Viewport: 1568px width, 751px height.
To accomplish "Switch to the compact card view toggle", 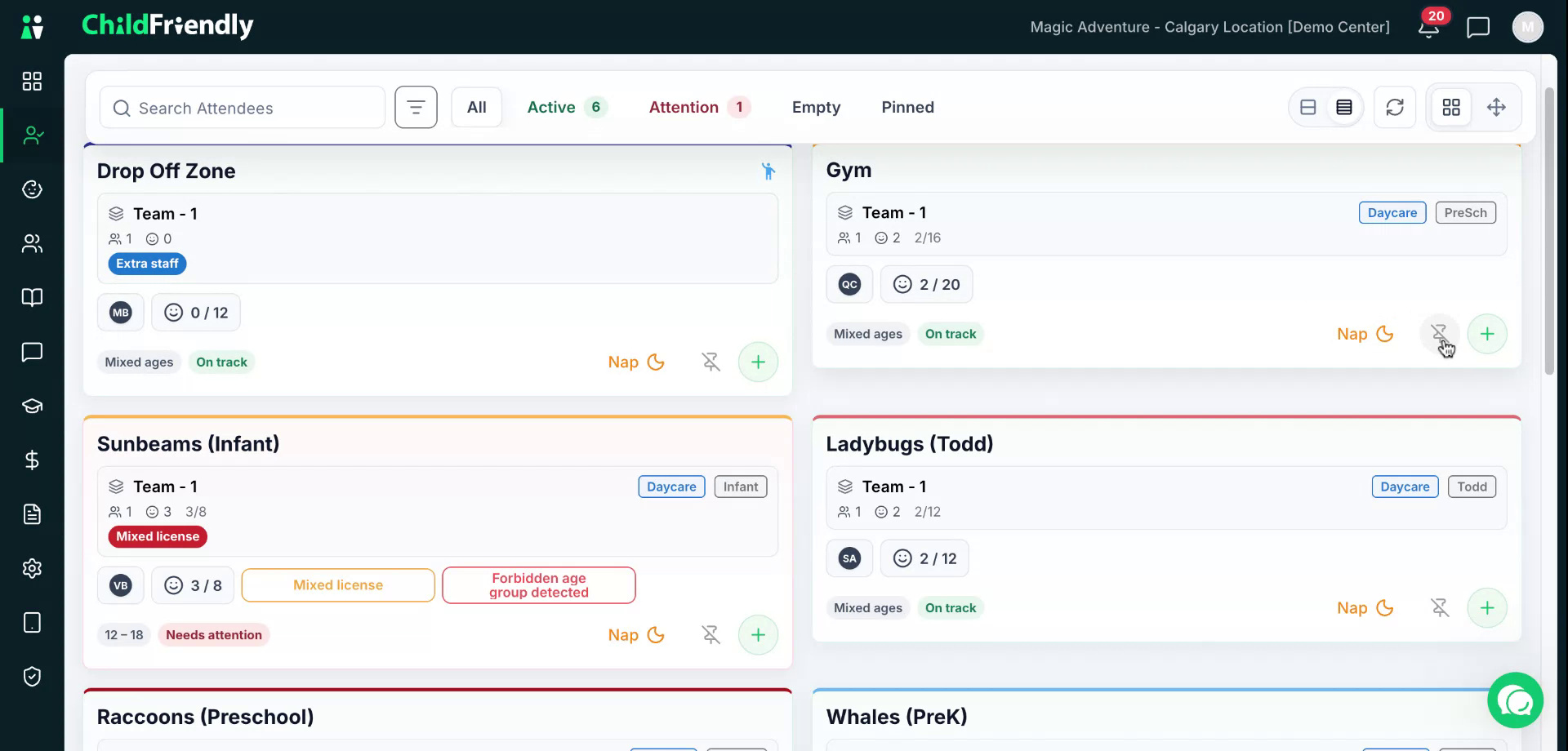I will click(x=1308, y=107).
